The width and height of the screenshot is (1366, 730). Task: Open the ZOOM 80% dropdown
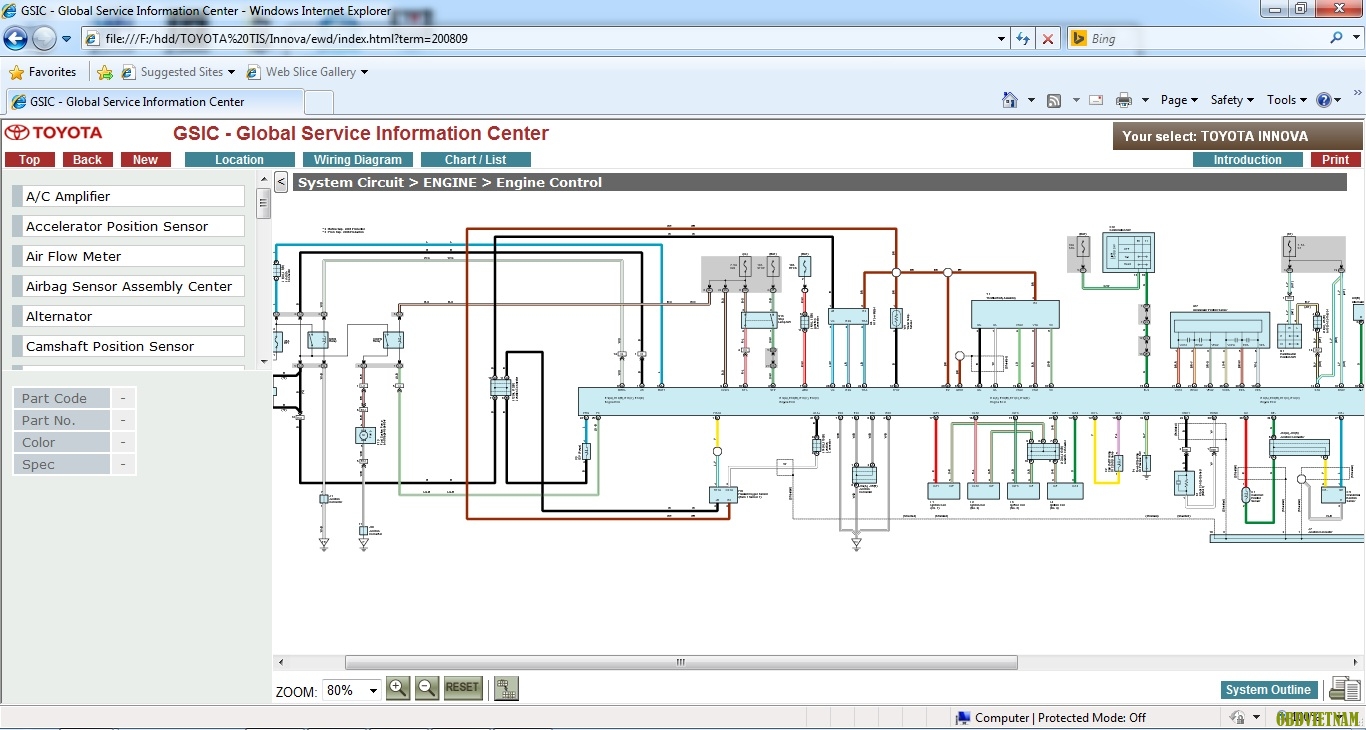click(x=352, y=690)
